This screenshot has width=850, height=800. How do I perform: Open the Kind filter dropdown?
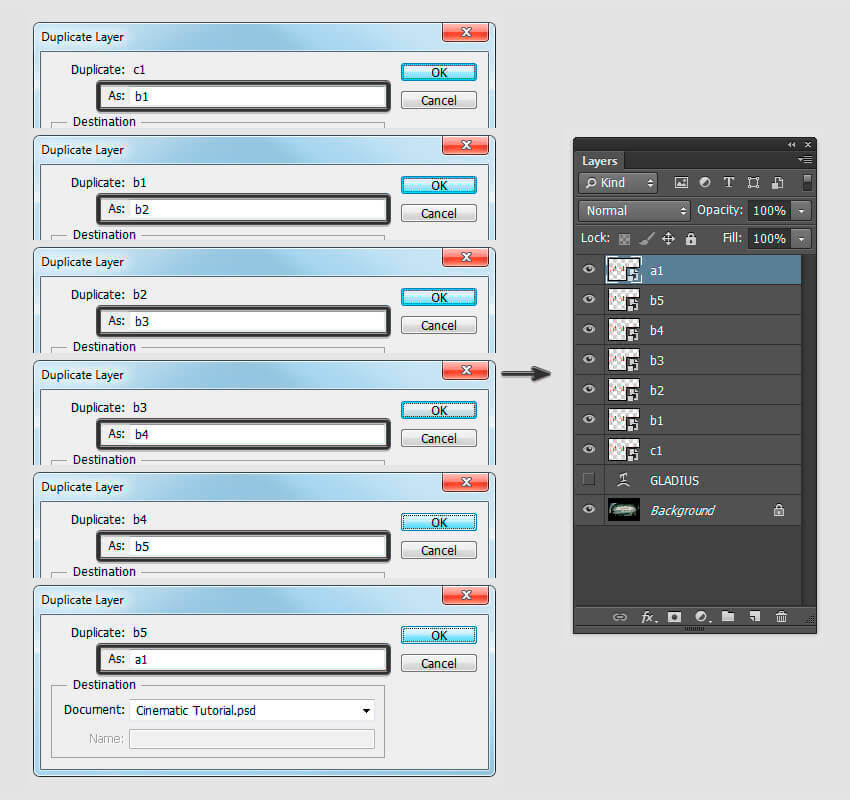618,183
